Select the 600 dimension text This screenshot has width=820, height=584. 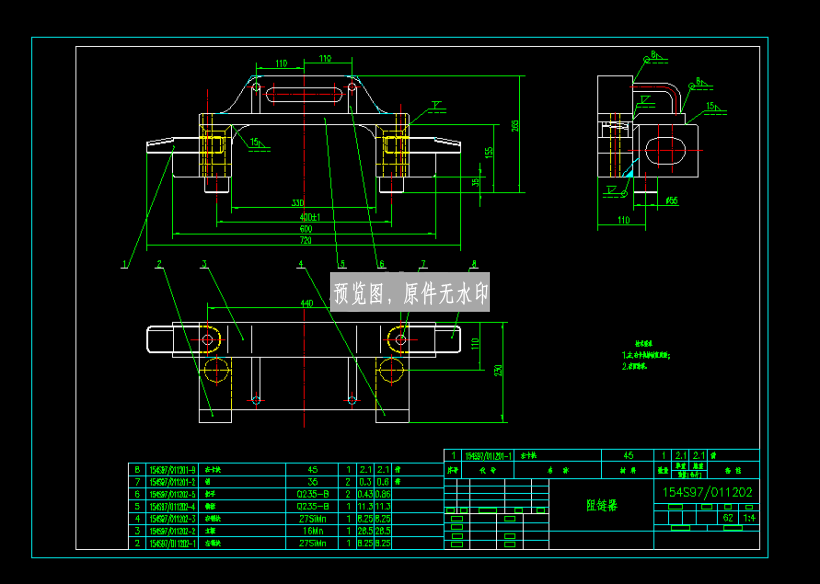pyautogui.click(x=305, y=228)
